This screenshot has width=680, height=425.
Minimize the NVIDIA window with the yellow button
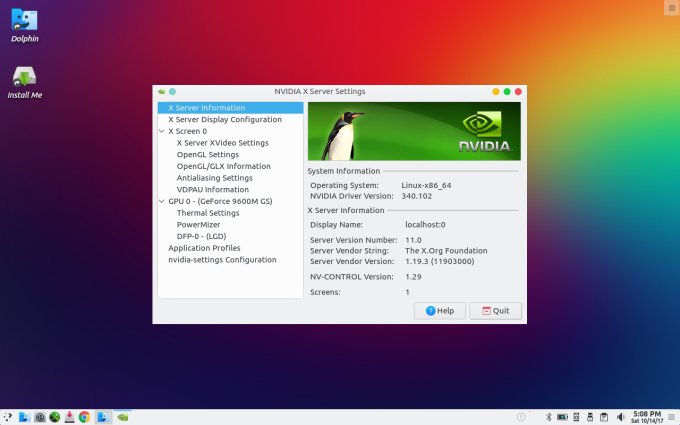[496, 92]
